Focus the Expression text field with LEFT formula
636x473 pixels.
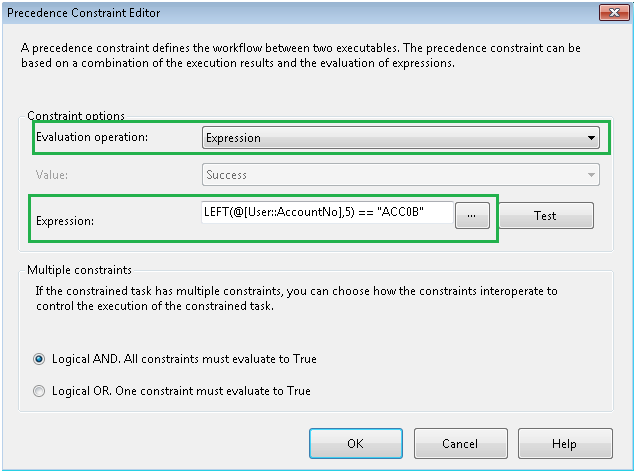pos(327,212)
